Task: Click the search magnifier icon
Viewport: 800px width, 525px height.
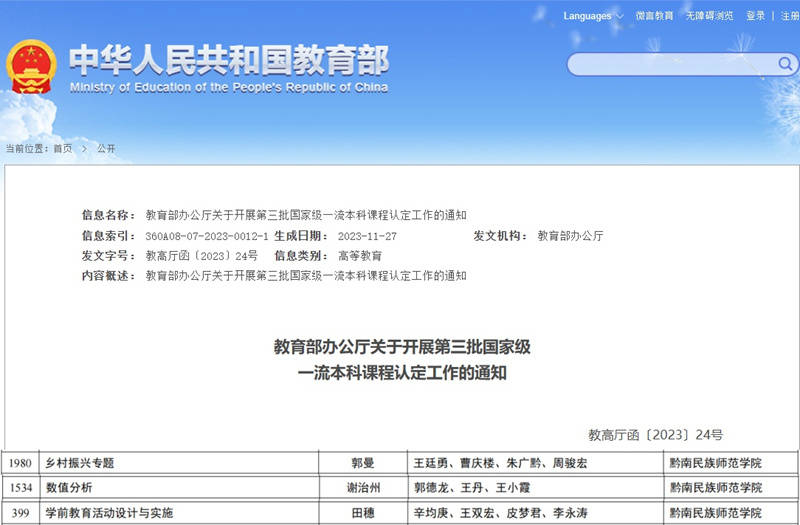Action: 784,64
